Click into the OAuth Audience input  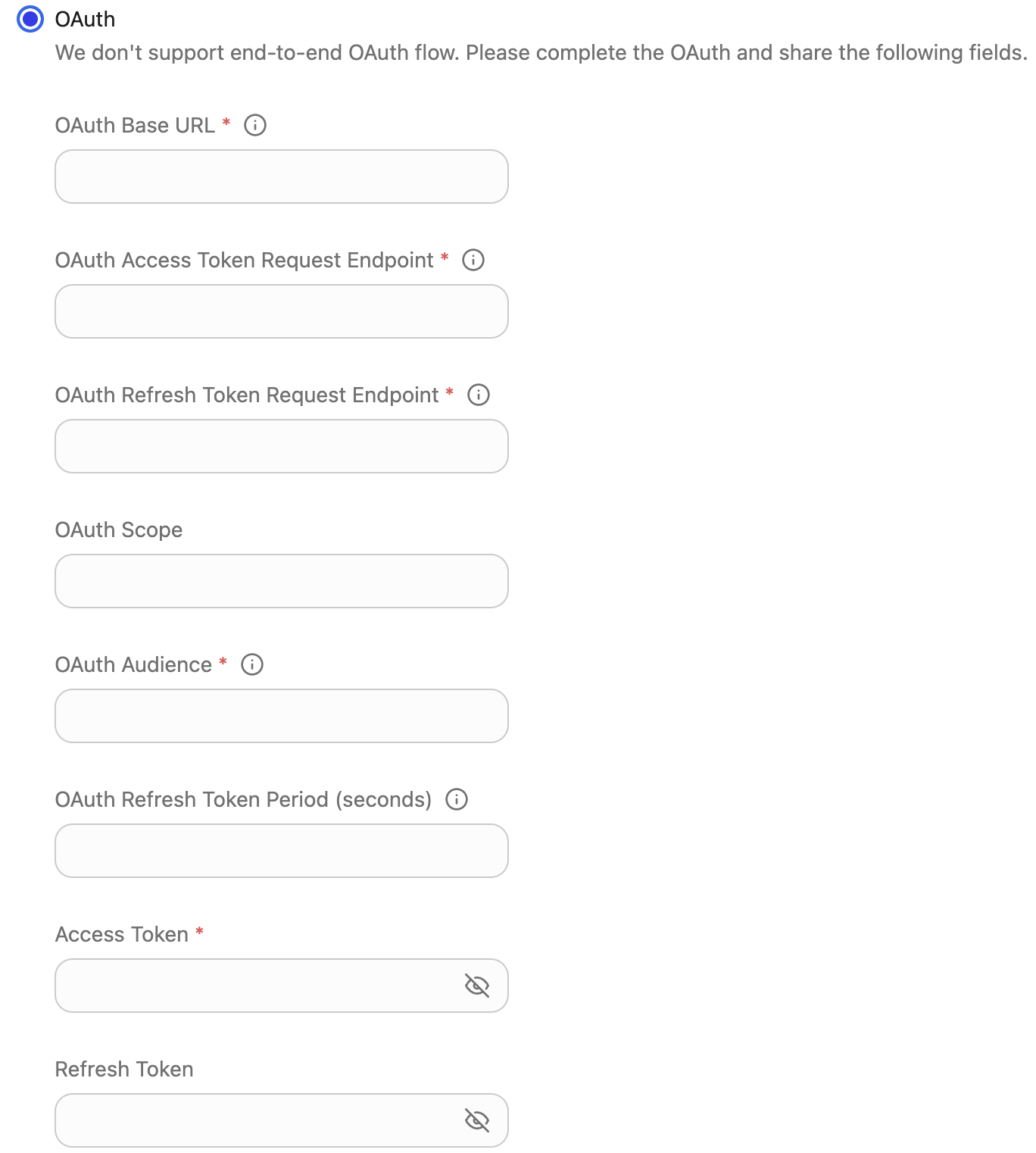[x=281, y=716]
